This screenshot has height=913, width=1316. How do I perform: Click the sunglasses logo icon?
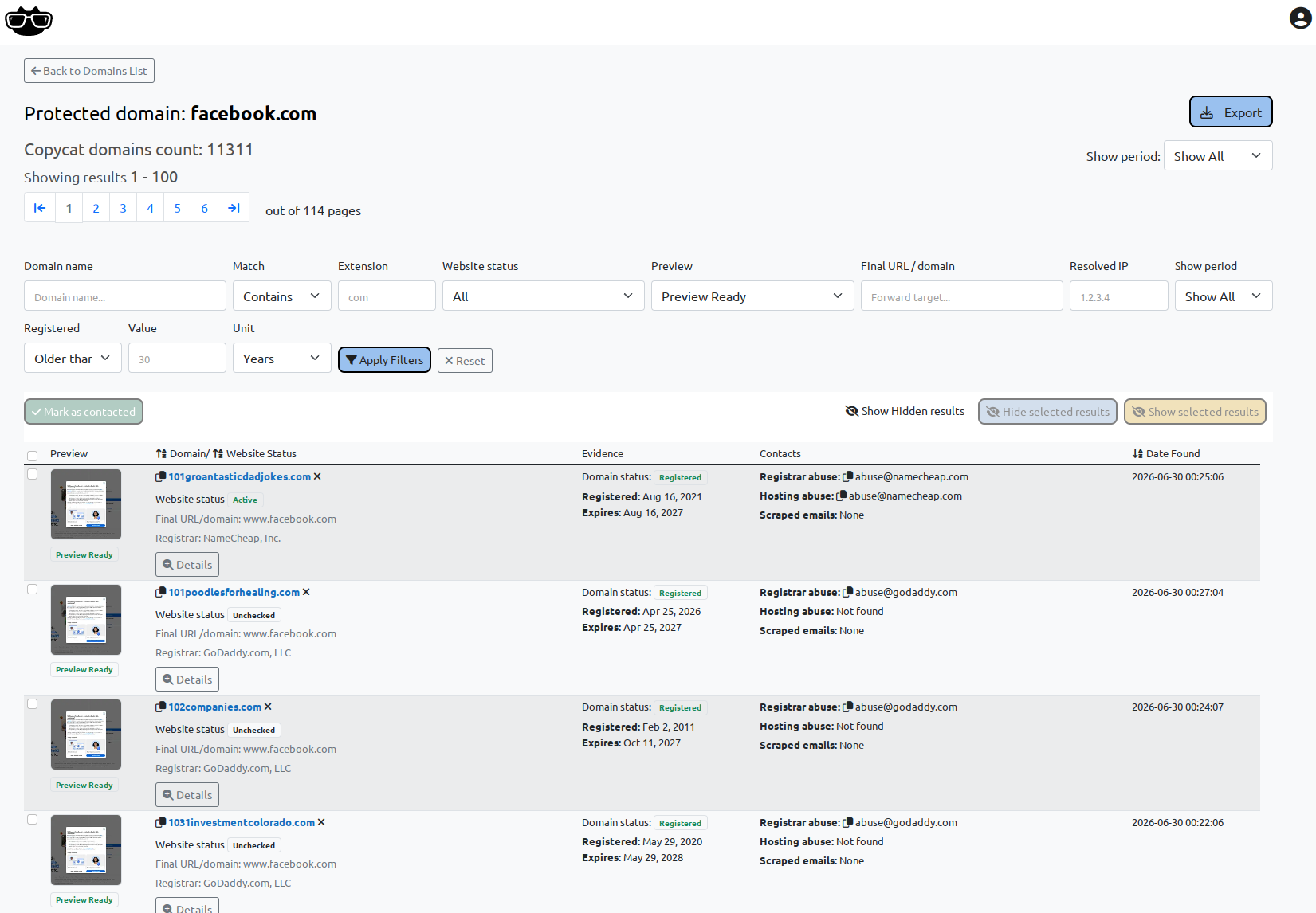coord(29,21)
